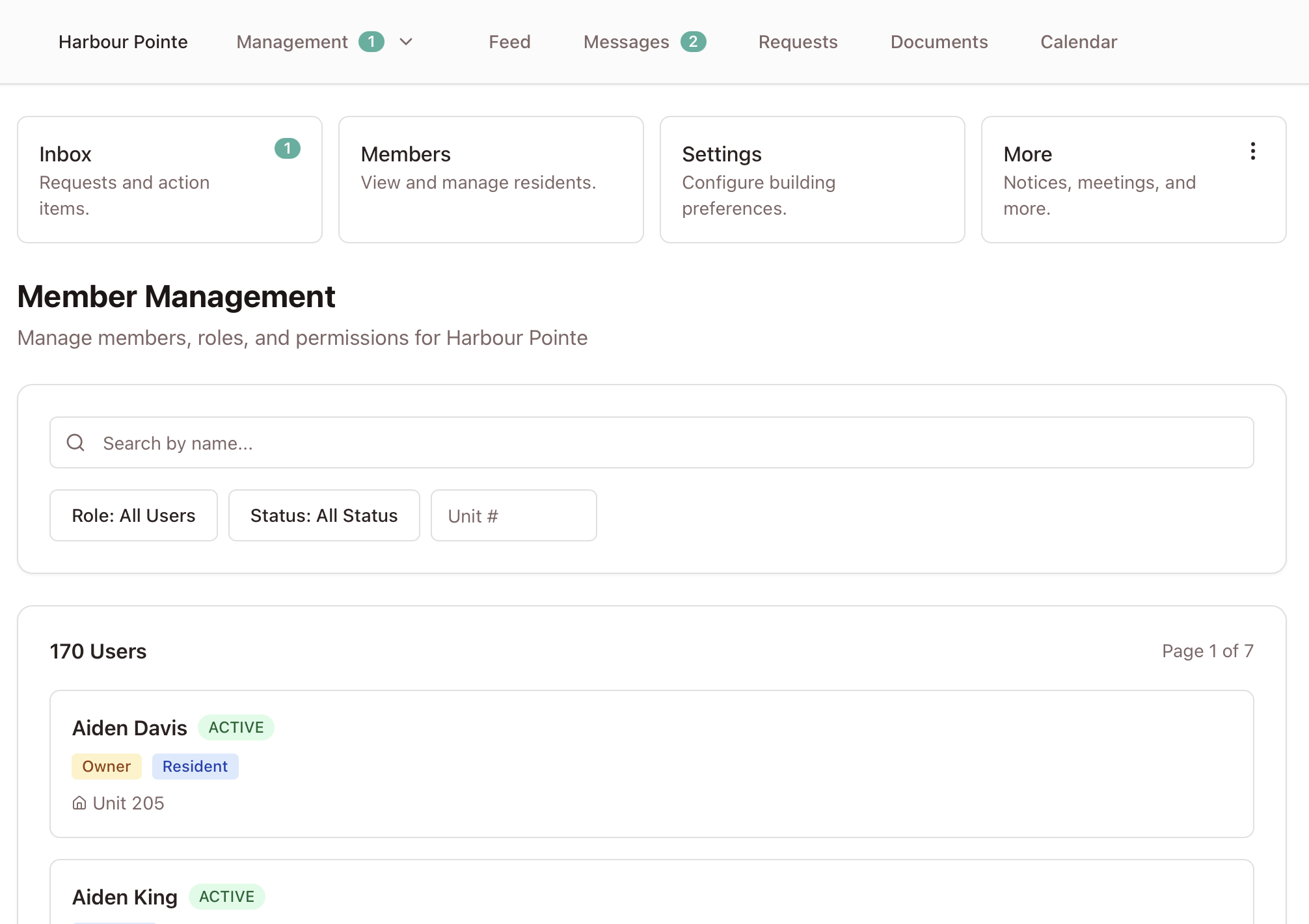Click the Inbox notification badge
1309x924 pixels.
(x=287, y=148)
